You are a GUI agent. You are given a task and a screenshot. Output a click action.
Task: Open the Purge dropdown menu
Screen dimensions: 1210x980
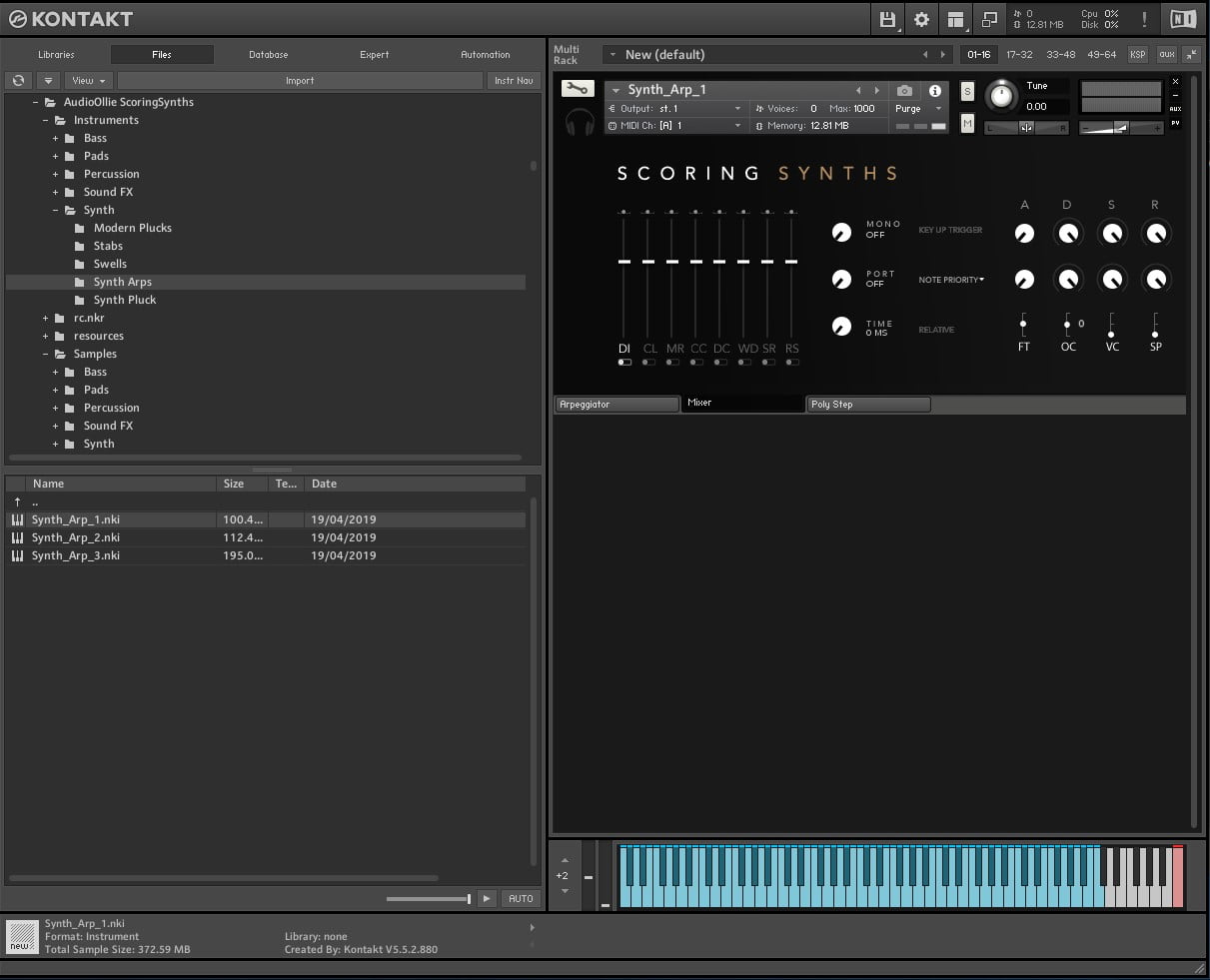pos(918,109)
